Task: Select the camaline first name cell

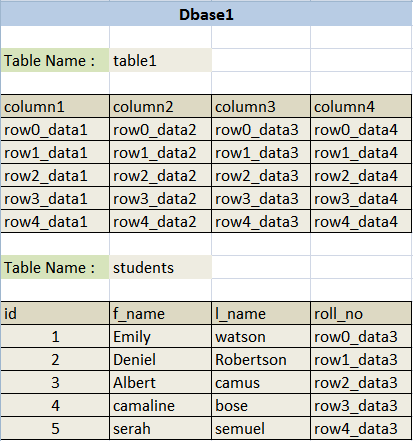Action: [x=160, y=405]
